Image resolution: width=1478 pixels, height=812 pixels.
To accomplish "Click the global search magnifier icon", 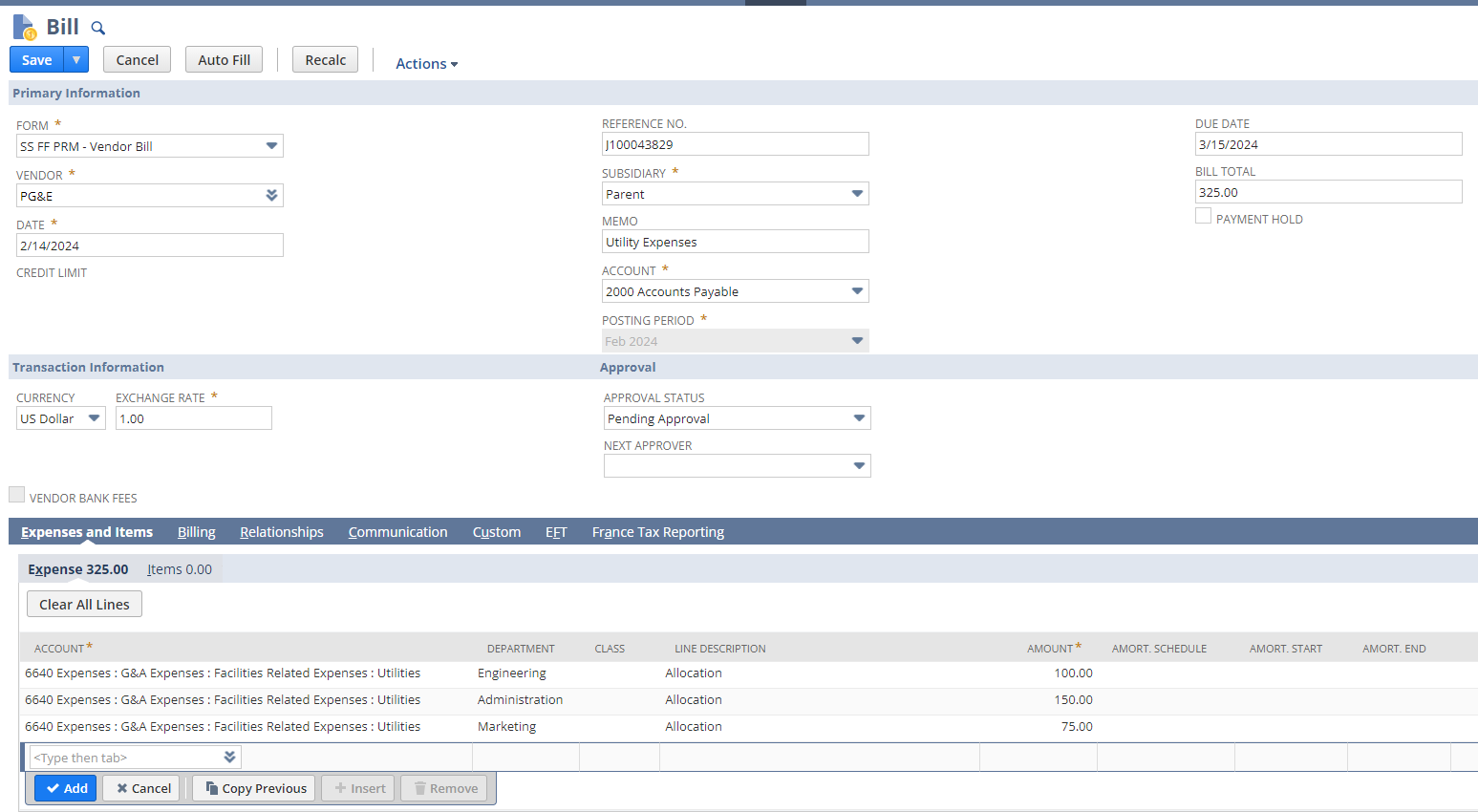I will (96, 27).
